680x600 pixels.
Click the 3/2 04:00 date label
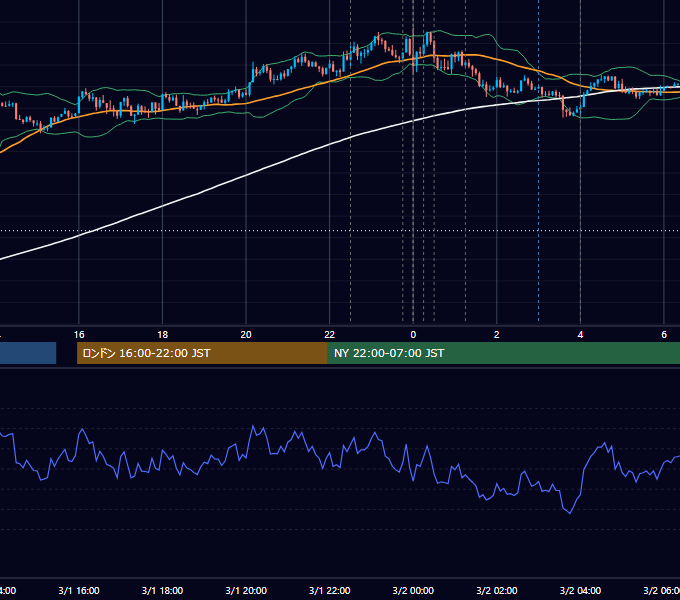[x=580, y=590]
